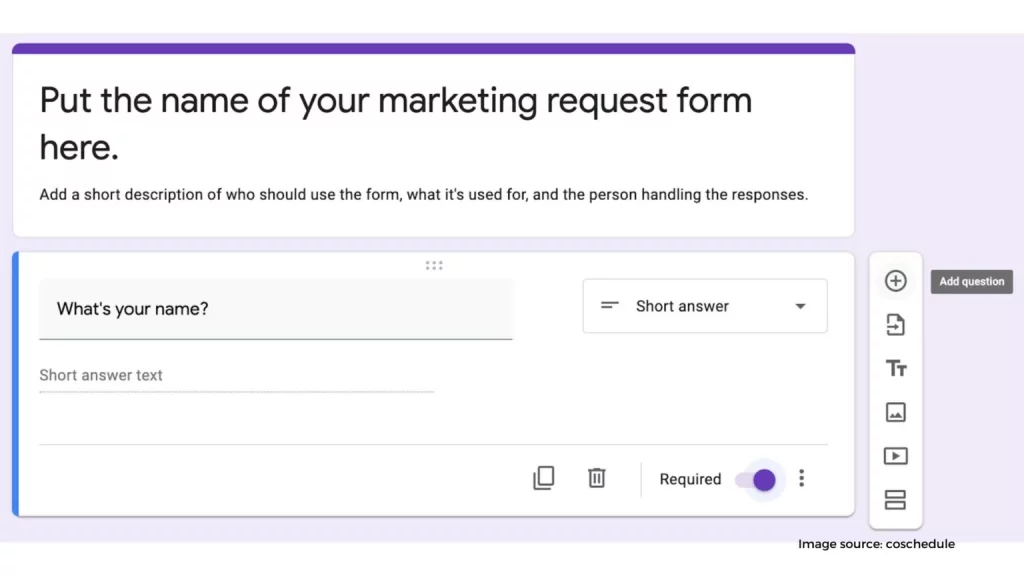This screenshot has width=1024, height=576.
Task: Delete the question using the trash icon
Action: click(x=596, y=478)
